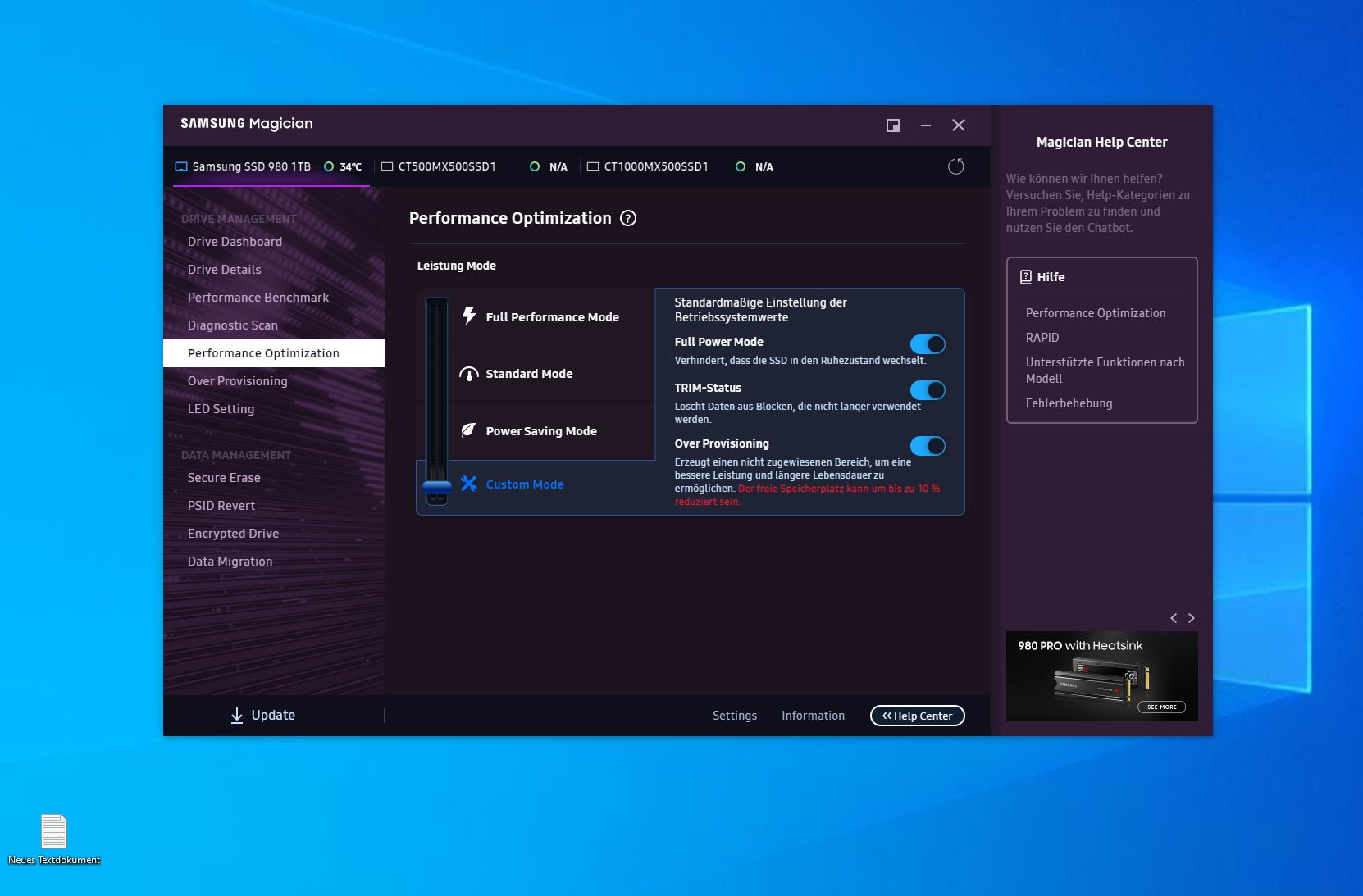Click the Performance Optimization help question-mark icon

click(x=628, y=218)
